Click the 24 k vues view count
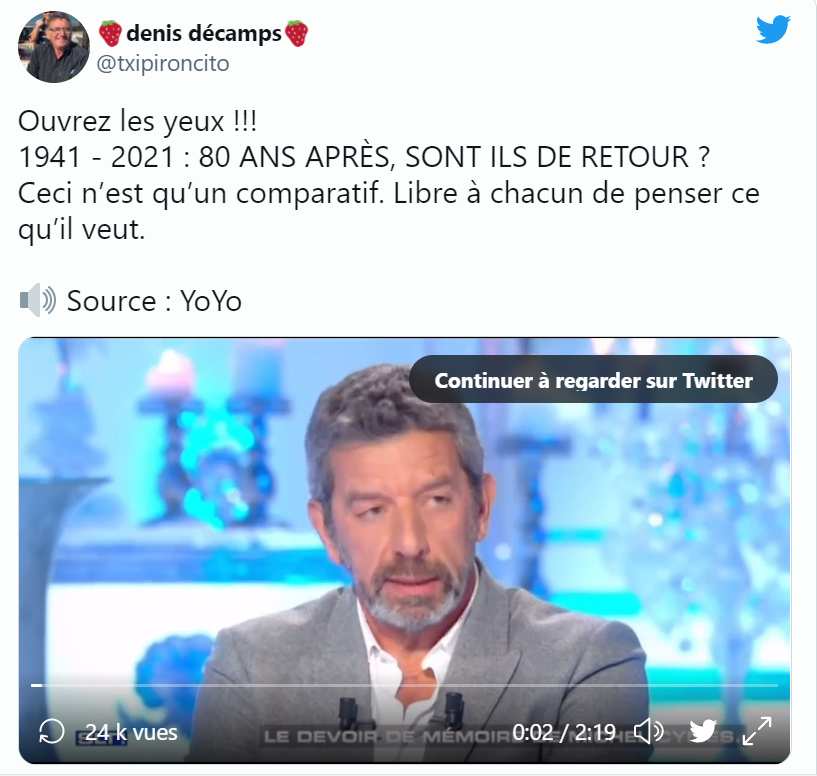 pyautogui.click(x=131, y=732)
